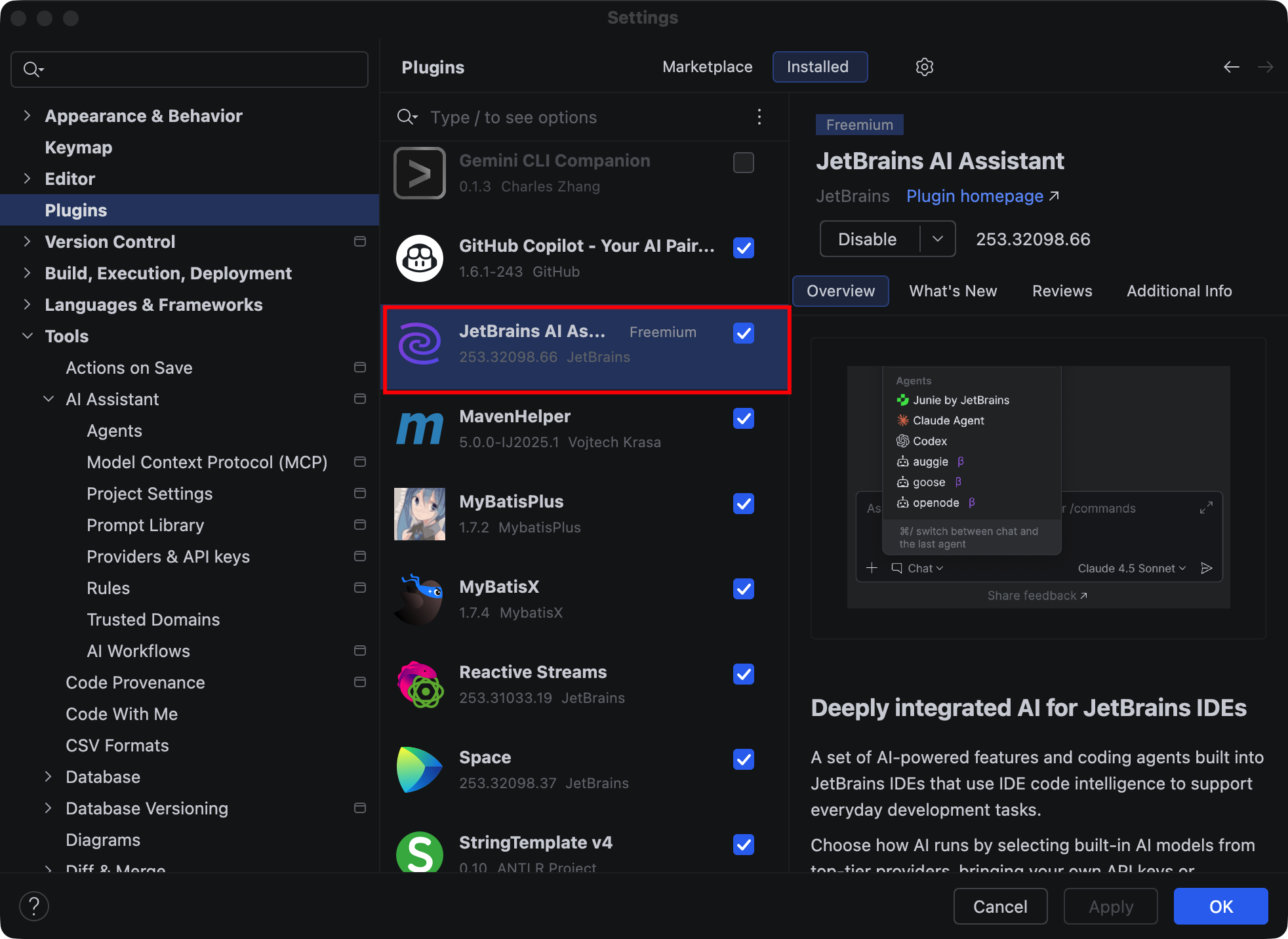Open the Disable button dropdown arrow
The image size is (1288, 939).
pos(937,239)
